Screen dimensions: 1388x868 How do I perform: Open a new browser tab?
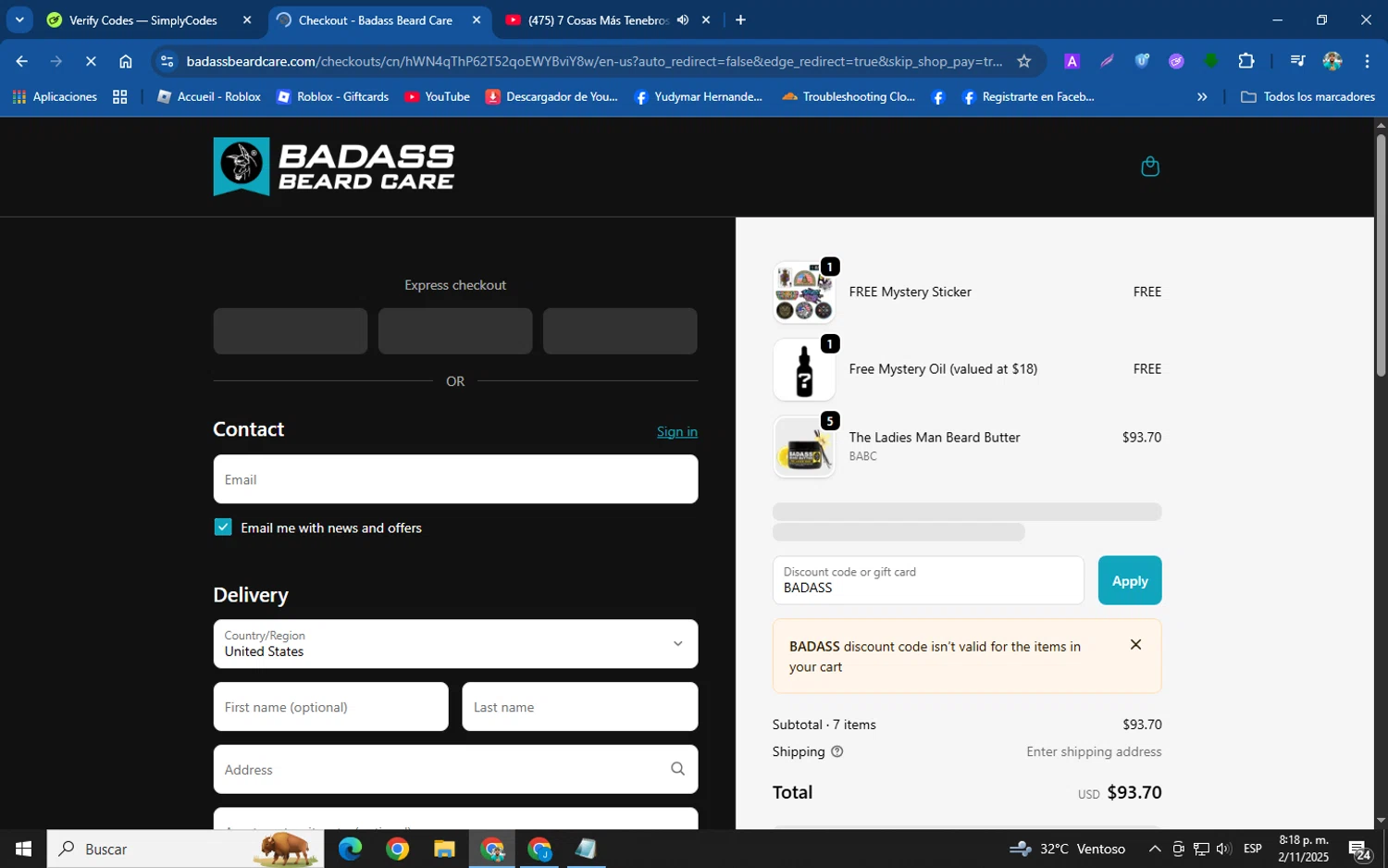(740, 19)
